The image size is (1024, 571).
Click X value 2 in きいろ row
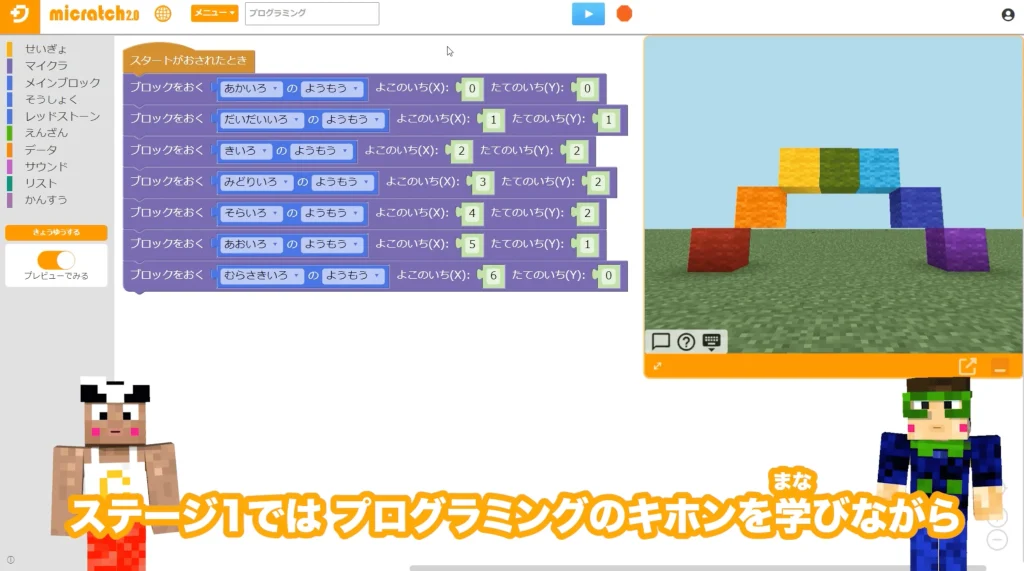(x=461, y=151)
